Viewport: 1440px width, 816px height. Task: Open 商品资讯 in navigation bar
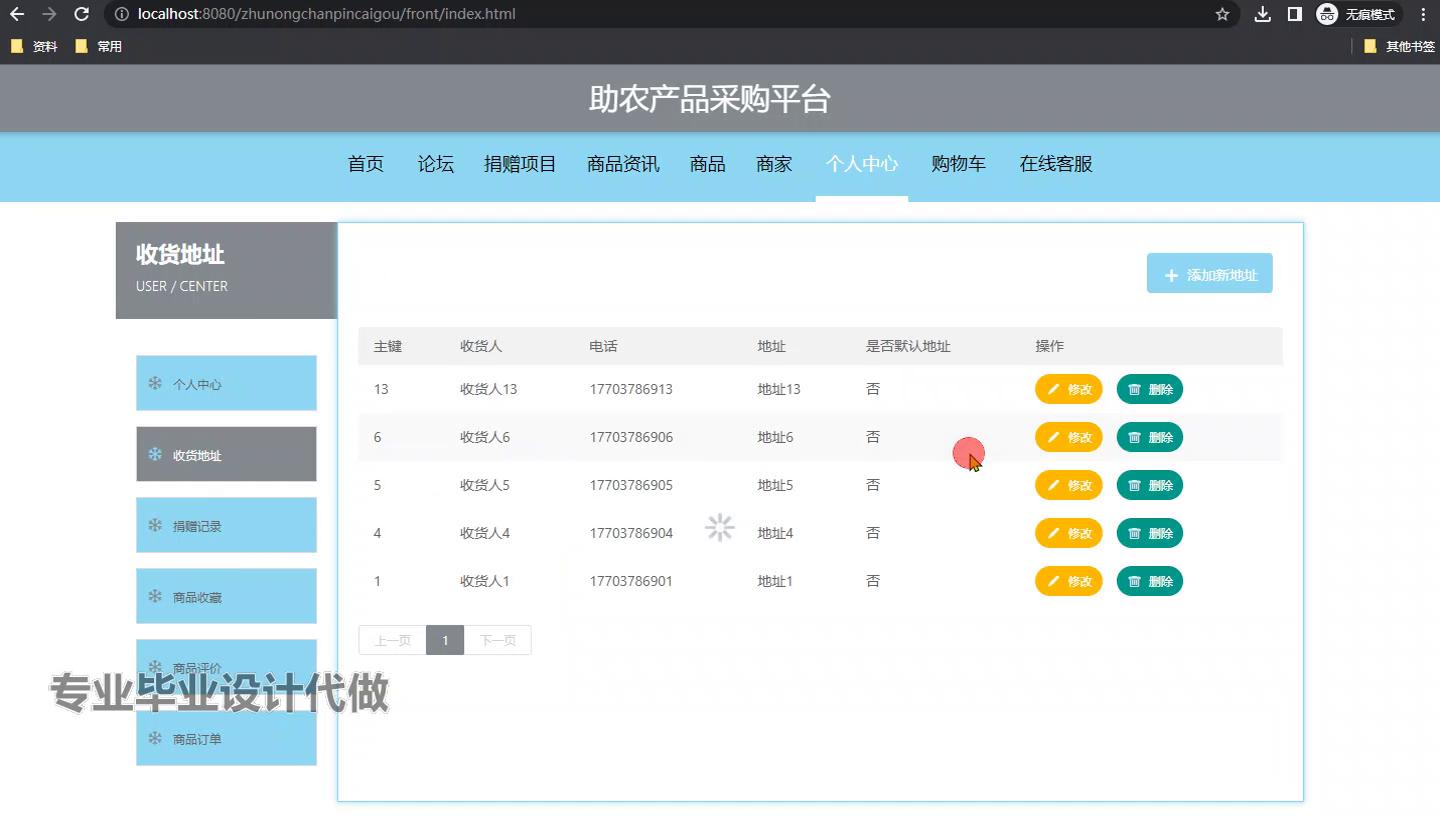pyautogui.click(x=623, y=164)
